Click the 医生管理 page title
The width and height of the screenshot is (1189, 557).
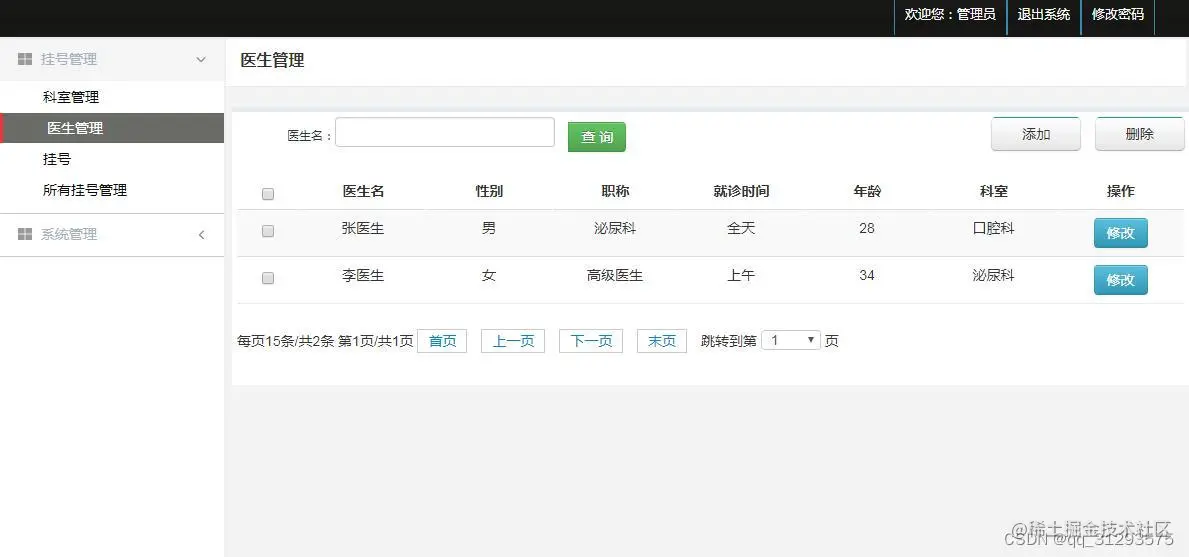(272, 61)
